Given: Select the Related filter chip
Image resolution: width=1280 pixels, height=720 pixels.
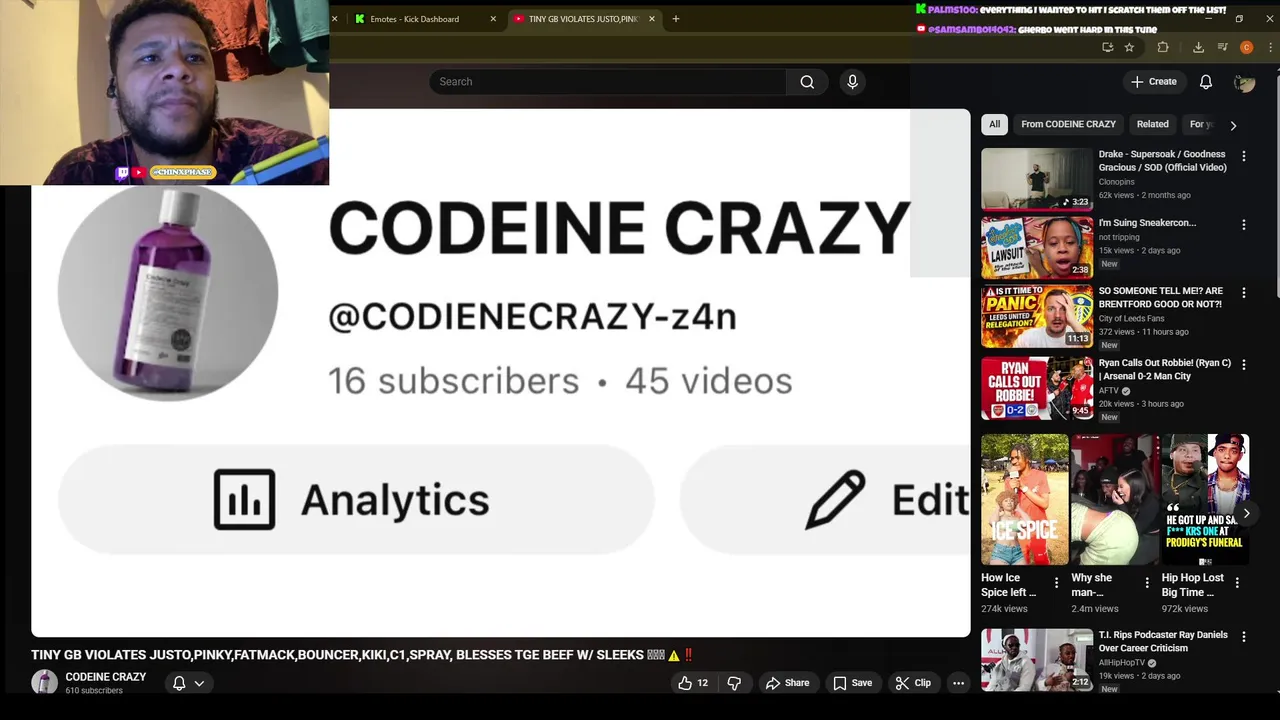Looking at the screenshot, I should pyautogui.click(x=1152, y=124).
